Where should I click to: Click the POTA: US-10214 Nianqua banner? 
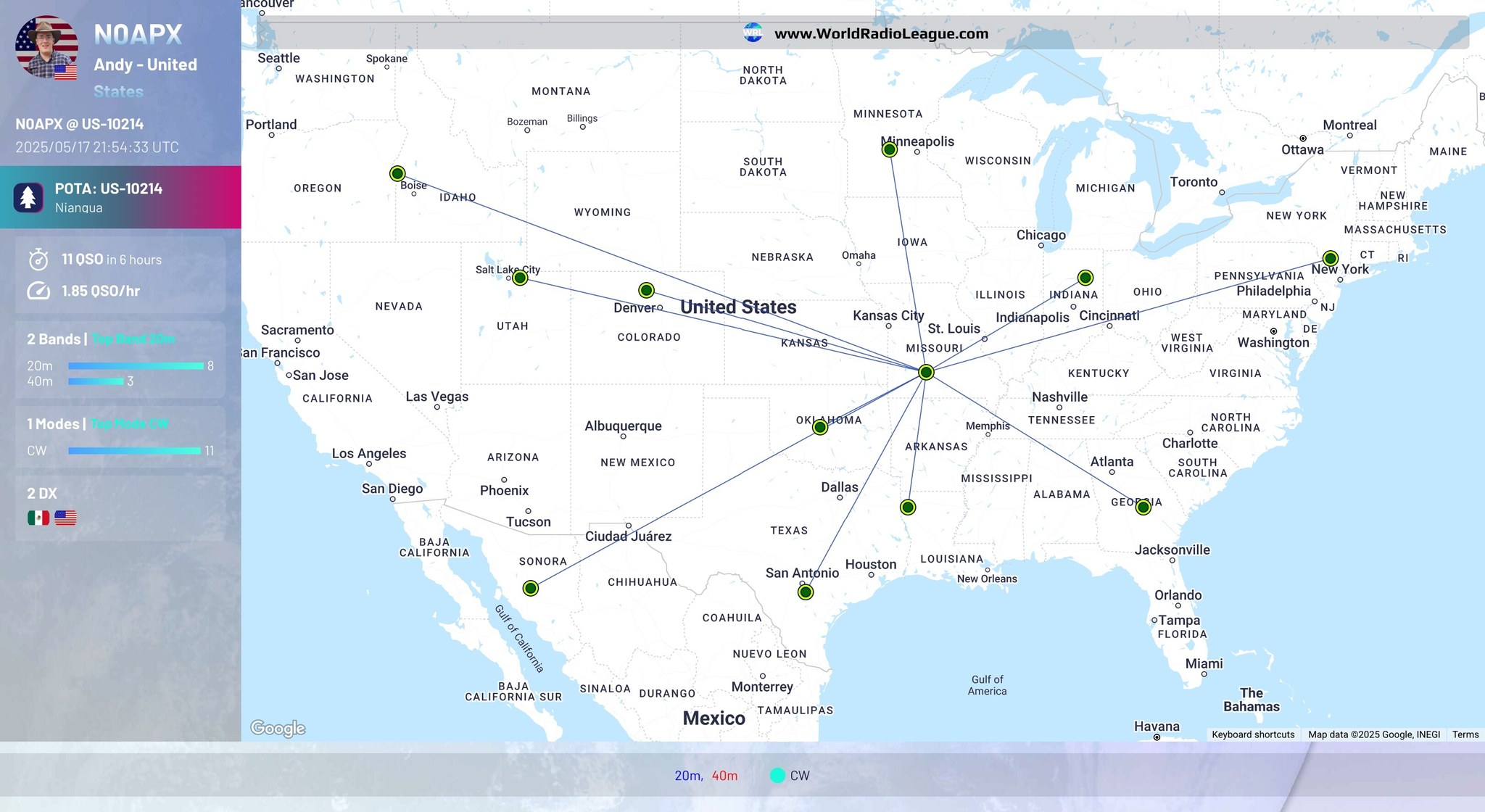click(120, 197)
